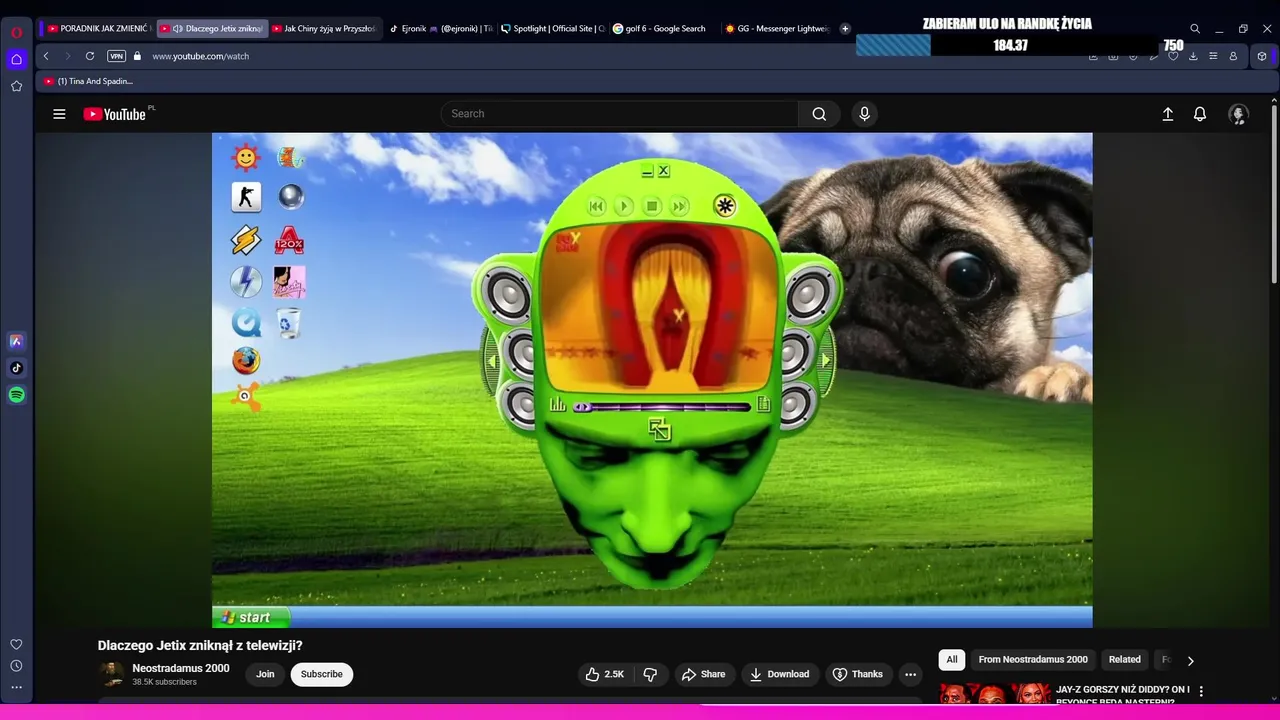The height and width of the screenshot is (720, 1280).
Task: Open the YouTube create upload icon
Action: click(x=1167, y=114)
